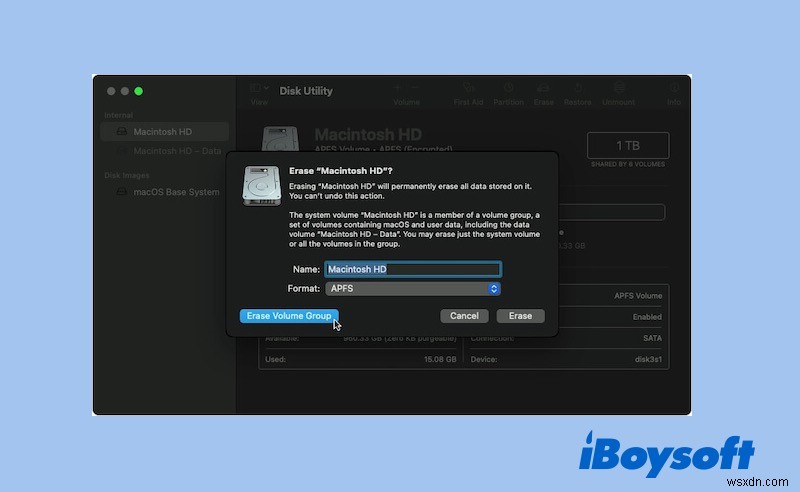Click the Partition toolbar icon
Viewport: 800px width, 492px height.
click(508, 89)
